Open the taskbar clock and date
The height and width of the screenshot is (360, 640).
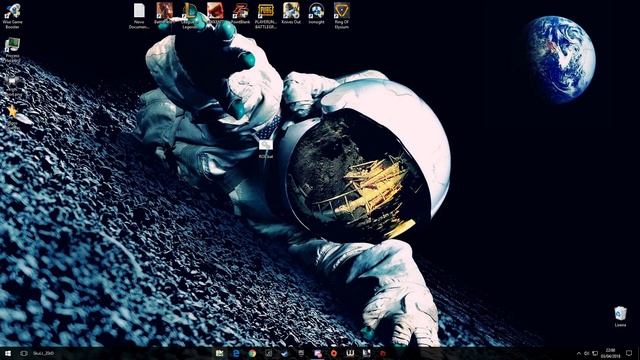click(611, 353)
